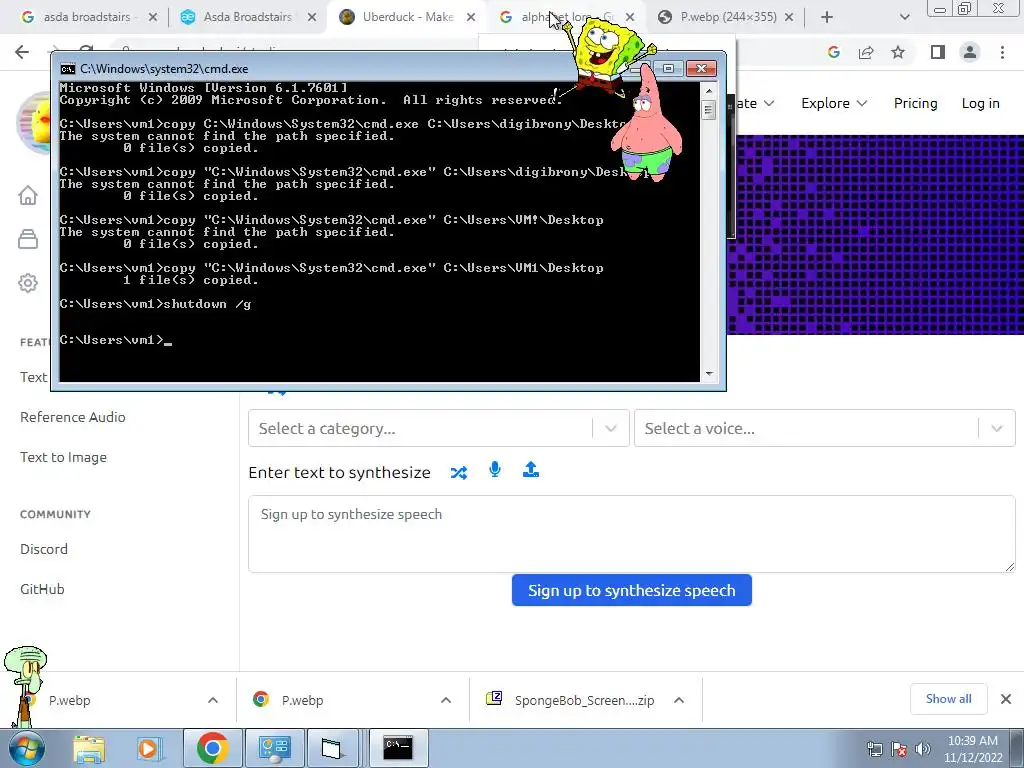Open Text to Image in sidebar

[63, 457]
